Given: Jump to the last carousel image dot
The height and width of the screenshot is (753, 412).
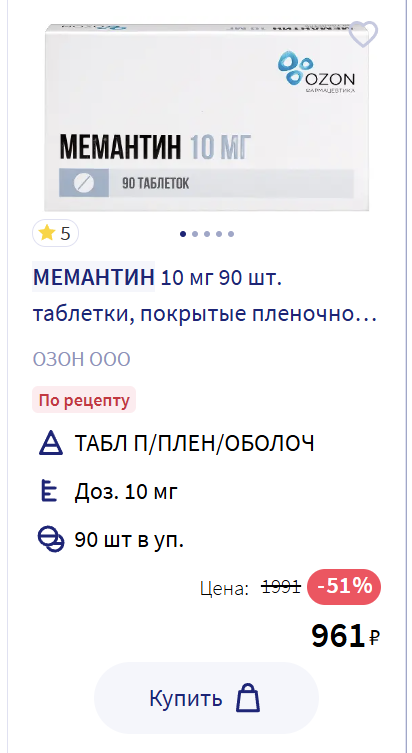Looking at the screenshot, I should click(231, 234).
